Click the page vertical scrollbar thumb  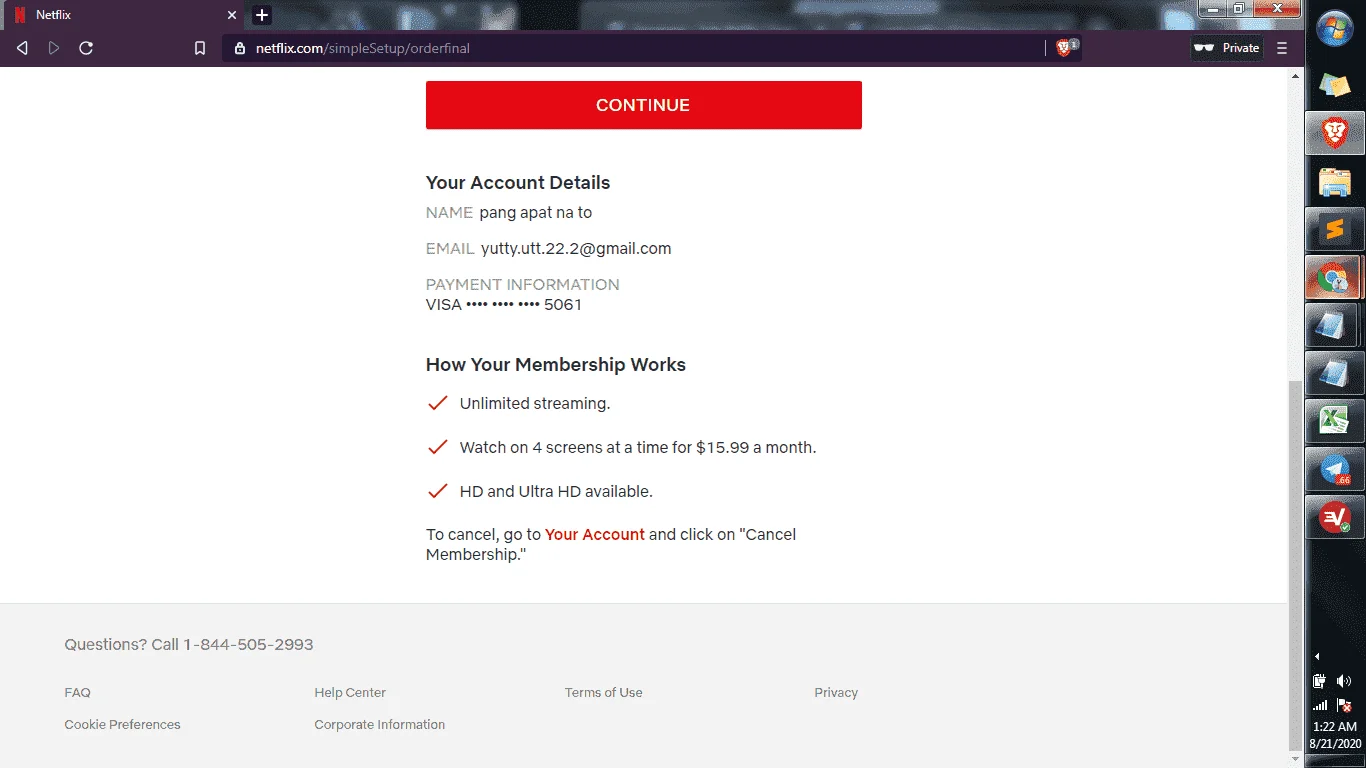point(1296,565)
